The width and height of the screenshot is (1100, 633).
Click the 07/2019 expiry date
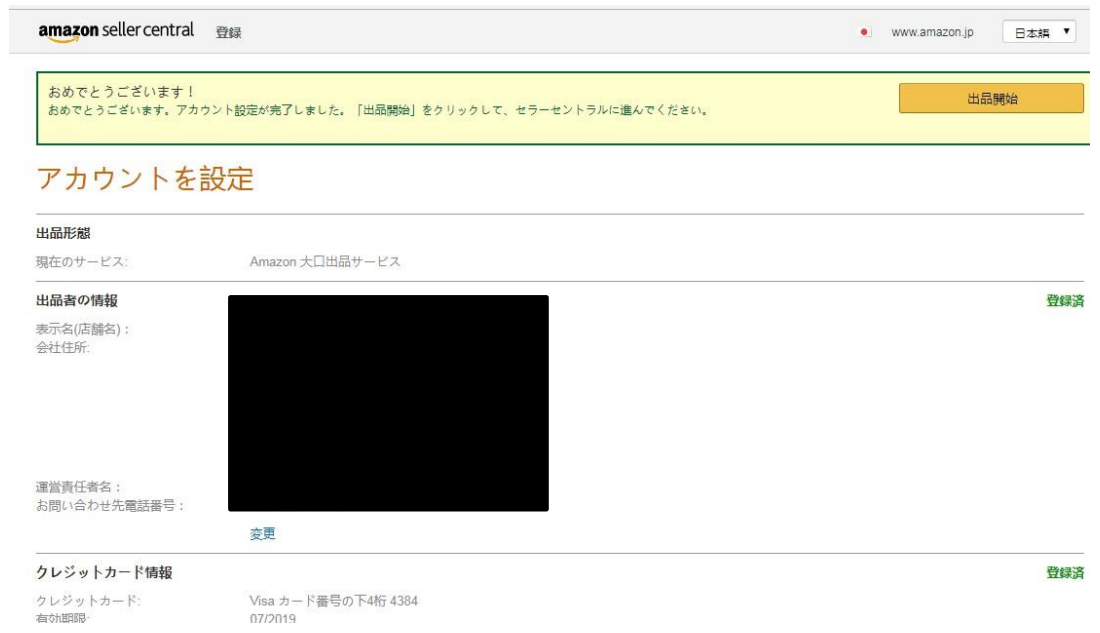pos(272,619)
